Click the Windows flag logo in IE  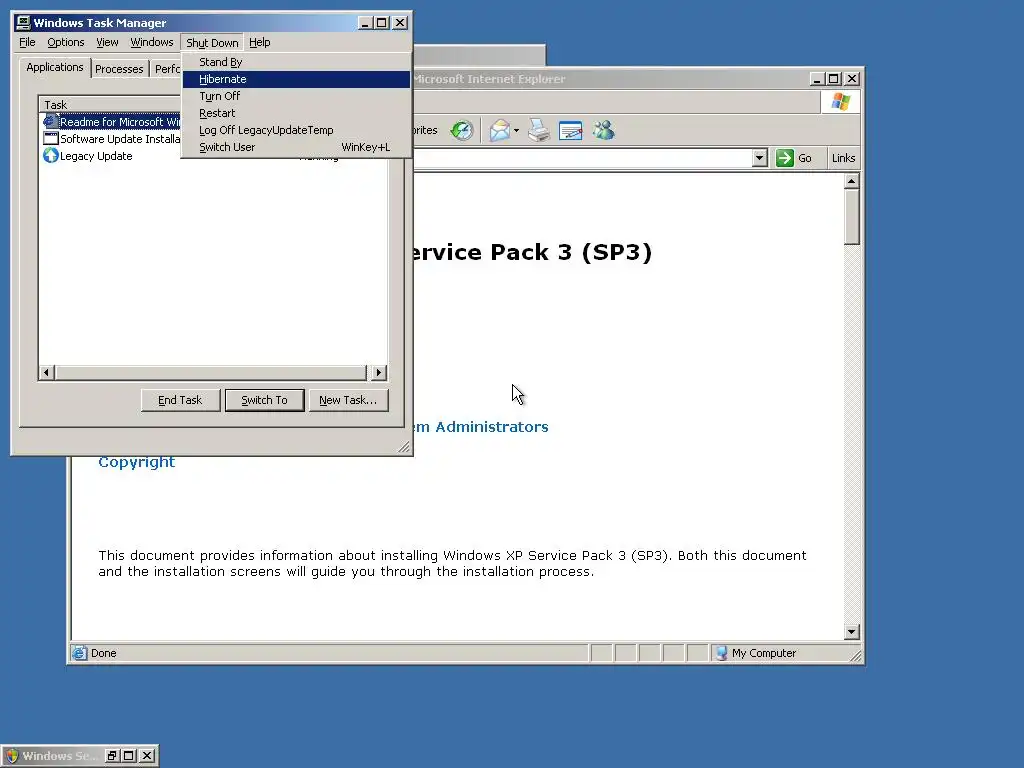(x=840, y=102)
